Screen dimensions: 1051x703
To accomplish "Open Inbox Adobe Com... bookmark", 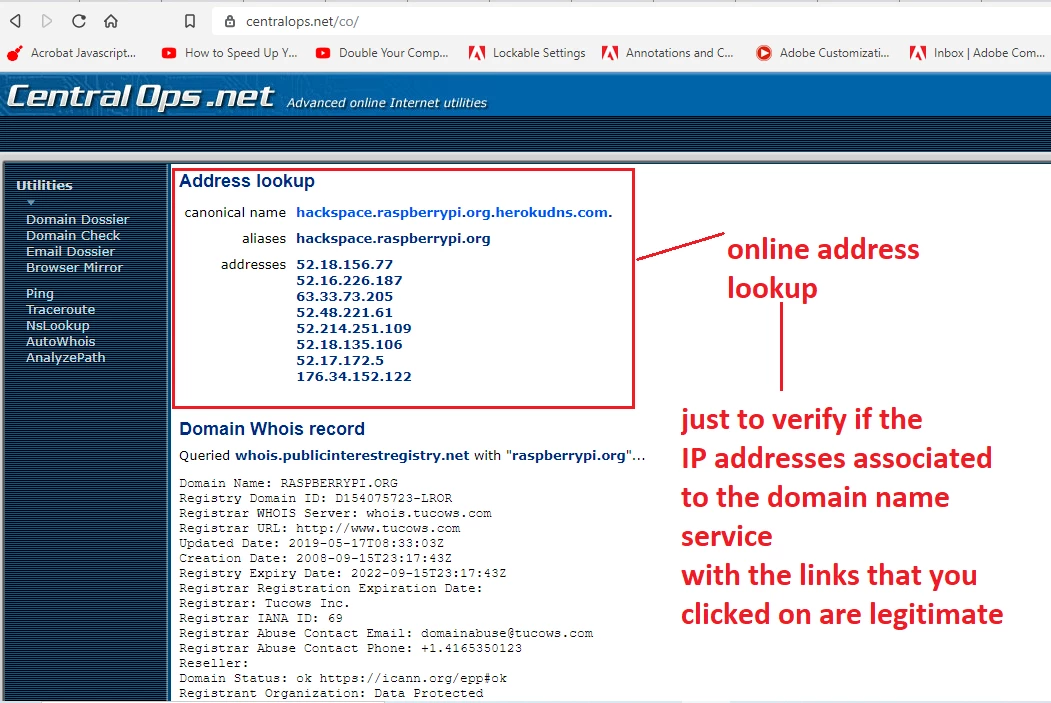I will tap(977, 53).
